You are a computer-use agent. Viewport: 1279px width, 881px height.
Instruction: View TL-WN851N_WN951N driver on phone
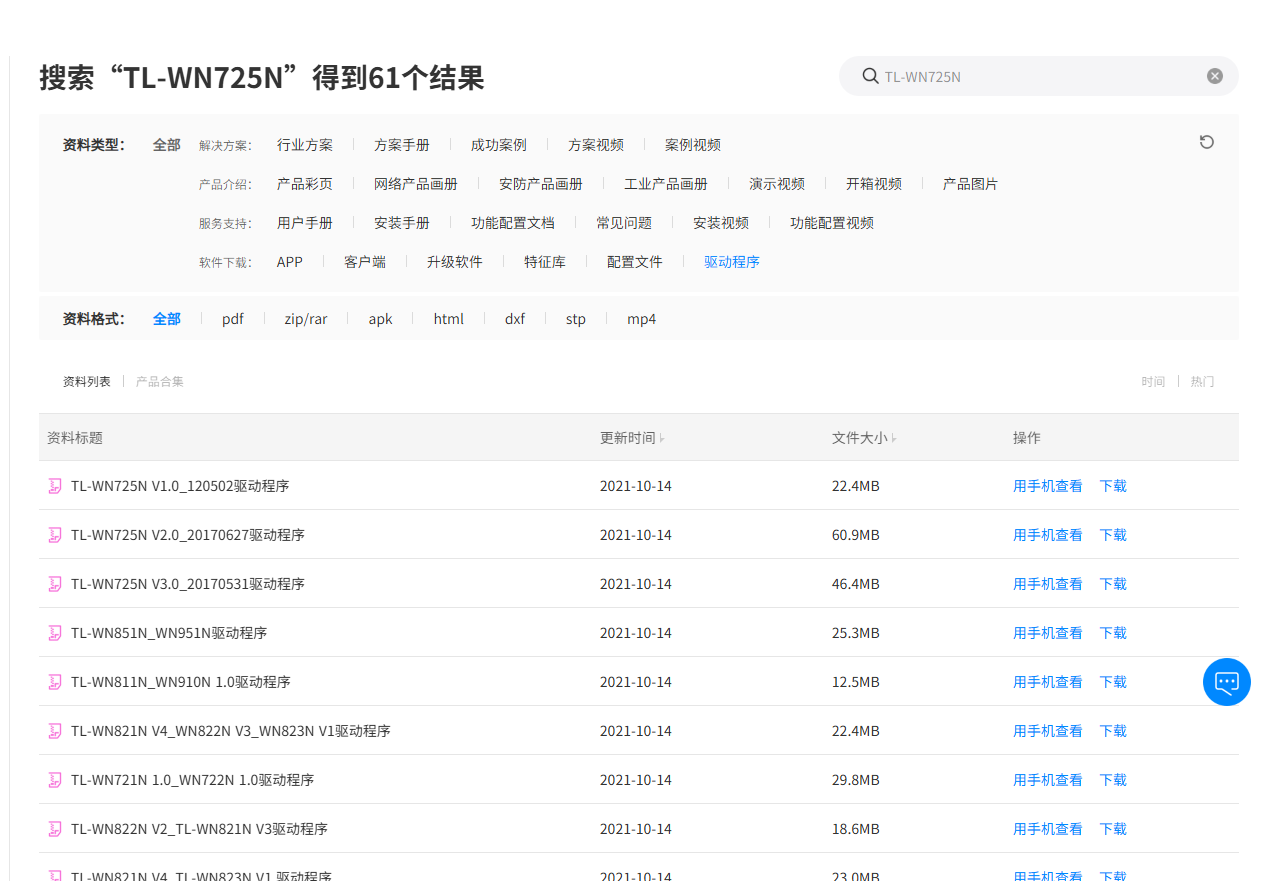click(1048, 633)
